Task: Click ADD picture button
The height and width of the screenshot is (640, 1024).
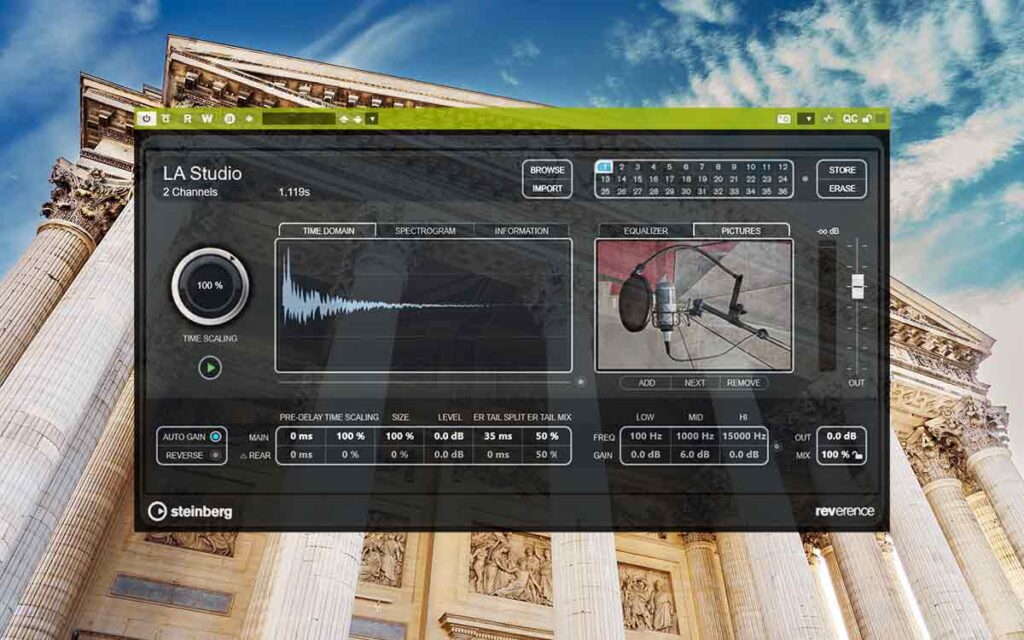Action: coord(646,383)
